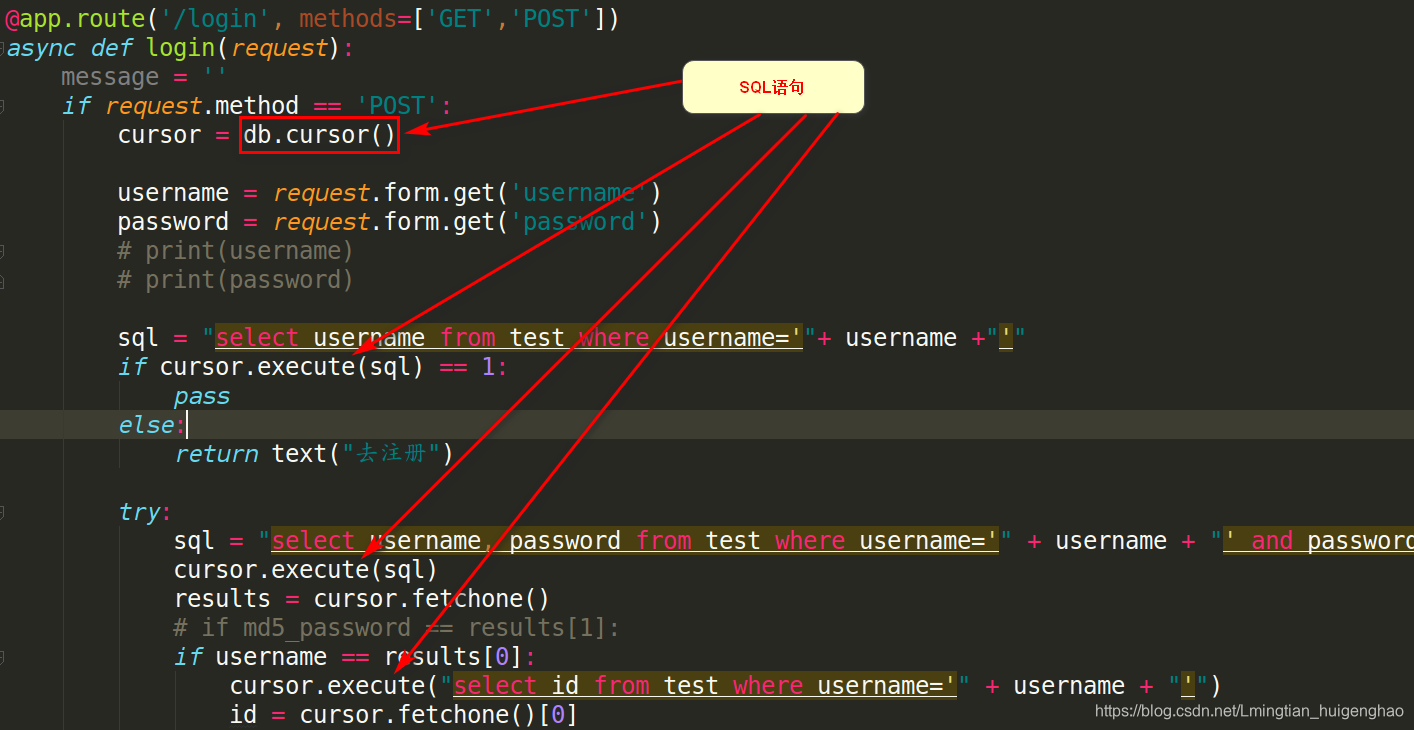Click the commented # print(username) line
This screenshot has width=1414, height=730.
coord(235,251)
